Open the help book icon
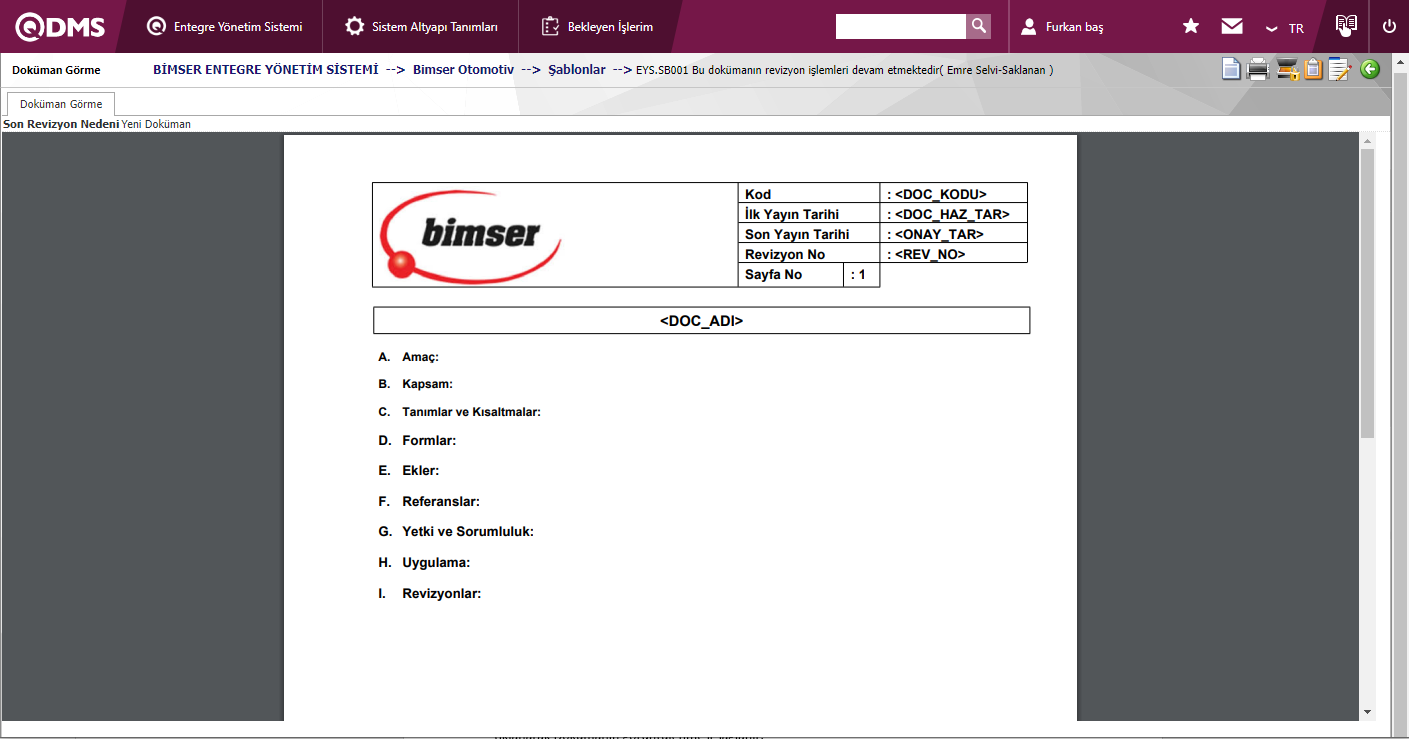Viewport: 1409px width, 739px height. [x=1346, y=24]
